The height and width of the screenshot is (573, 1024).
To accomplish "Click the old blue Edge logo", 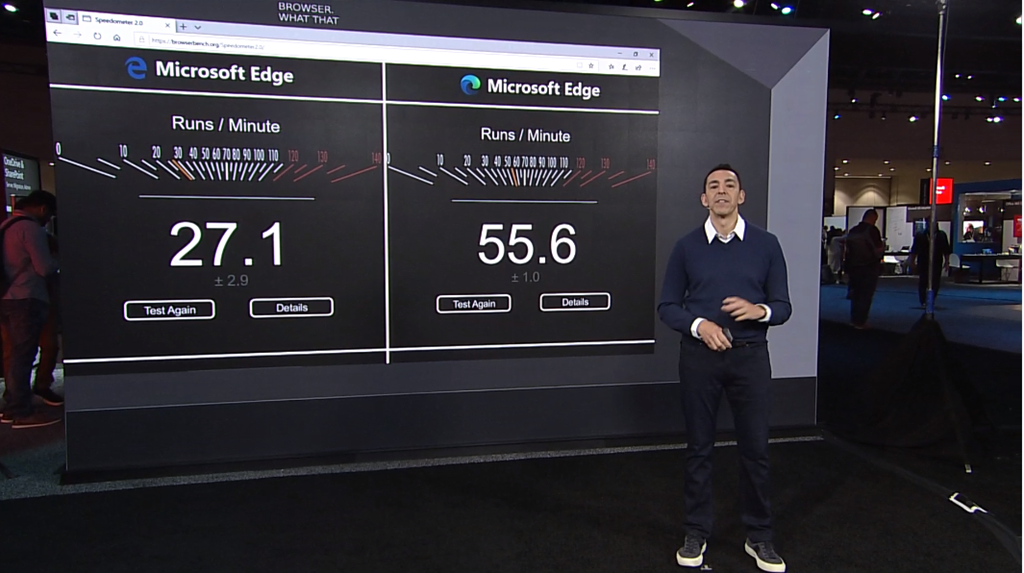I will click(x=136, y=68).
